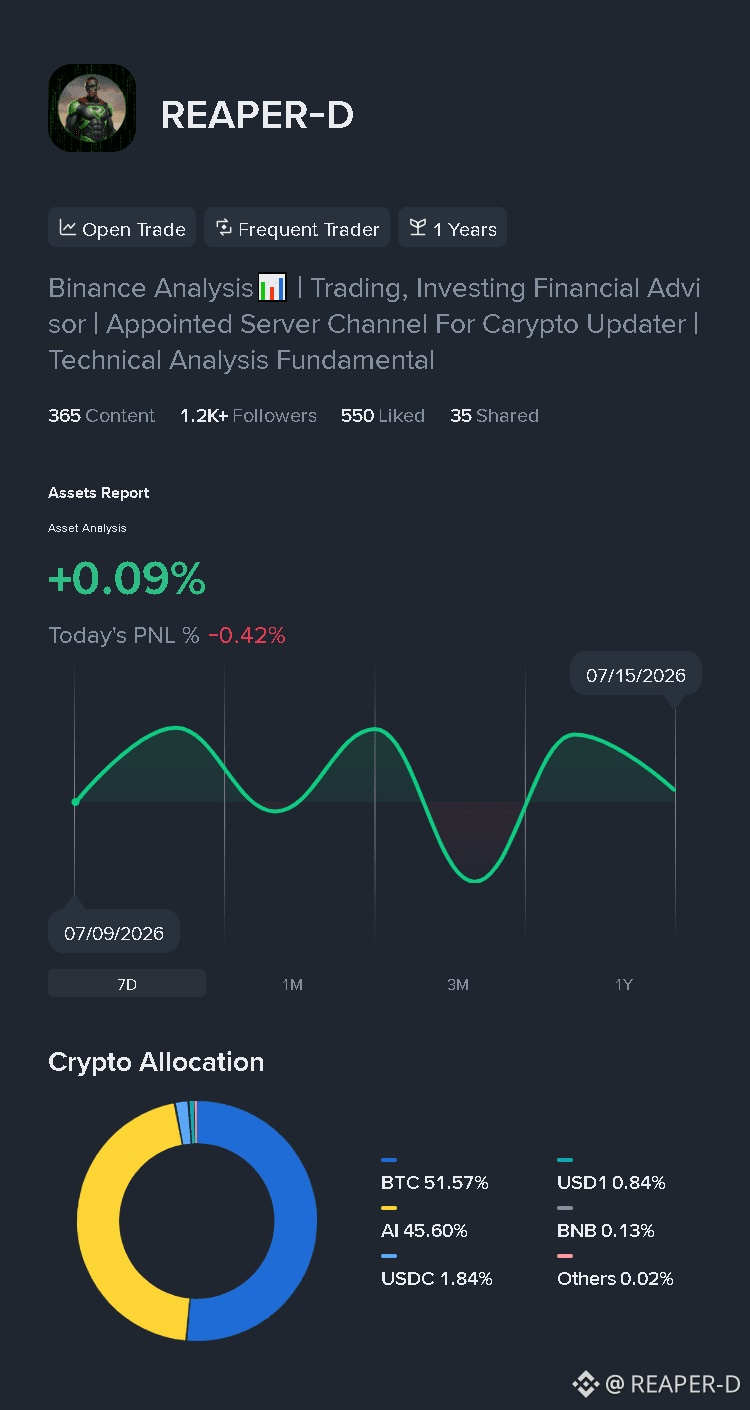Viewport: 750px width, 1410px height.
Task: Click the 1 Years sprout icon
Action: 418,228
